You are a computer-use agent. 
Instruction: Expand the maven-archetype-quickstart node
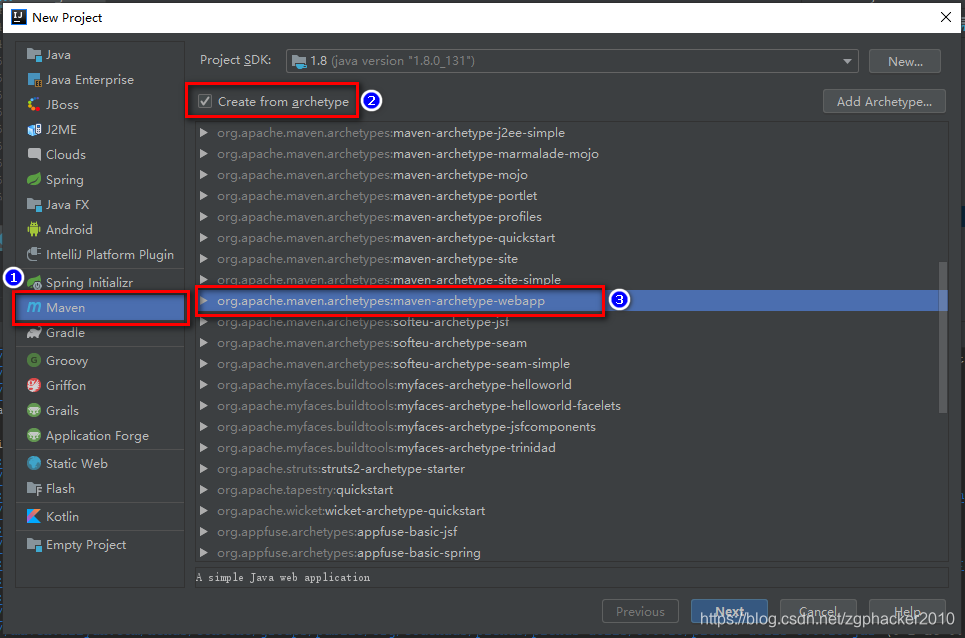coord(204,237)
